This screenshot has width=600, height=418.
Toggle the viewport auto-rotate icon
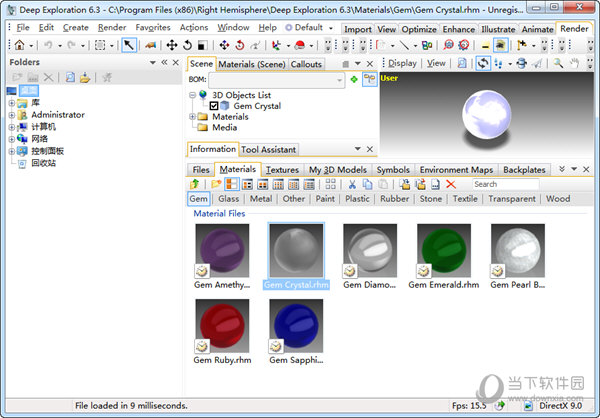[483, 64]
